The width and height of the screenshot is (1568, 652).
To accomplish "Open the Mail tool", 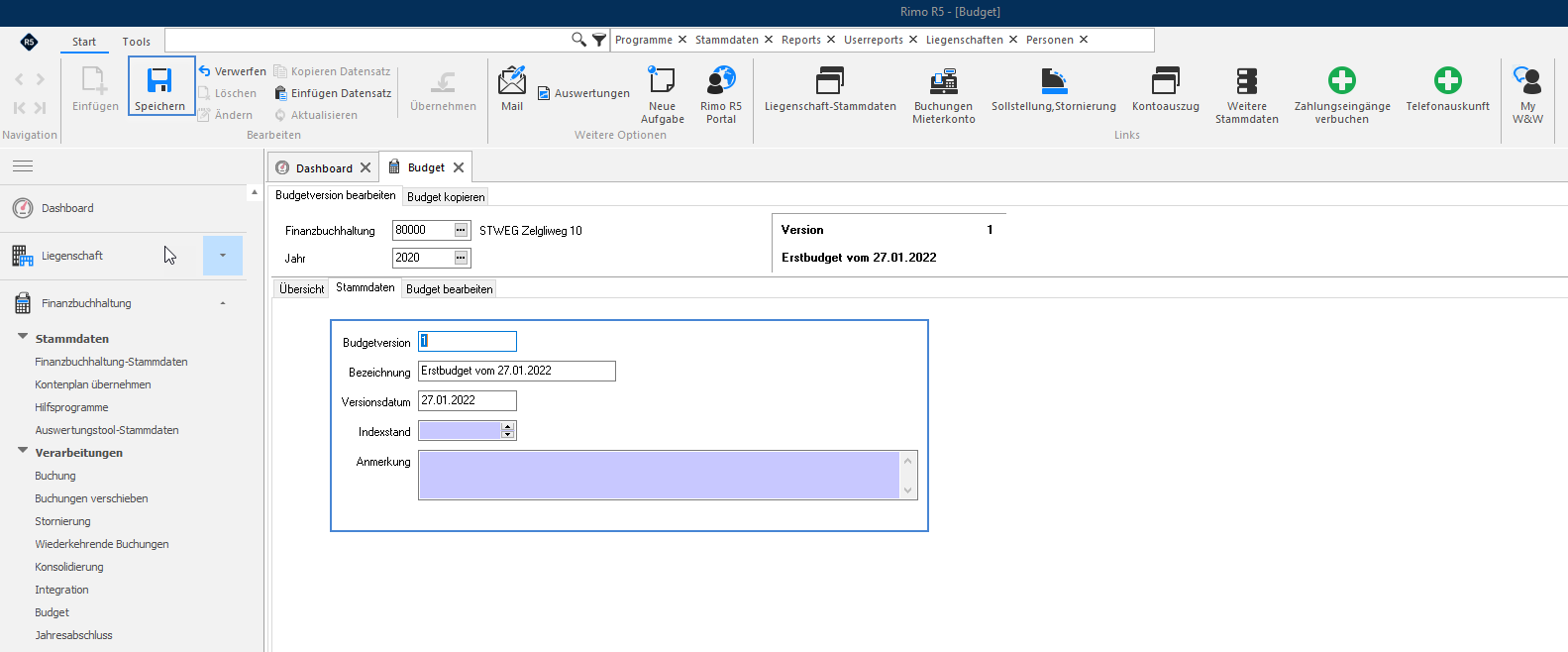I will (512, 88).
